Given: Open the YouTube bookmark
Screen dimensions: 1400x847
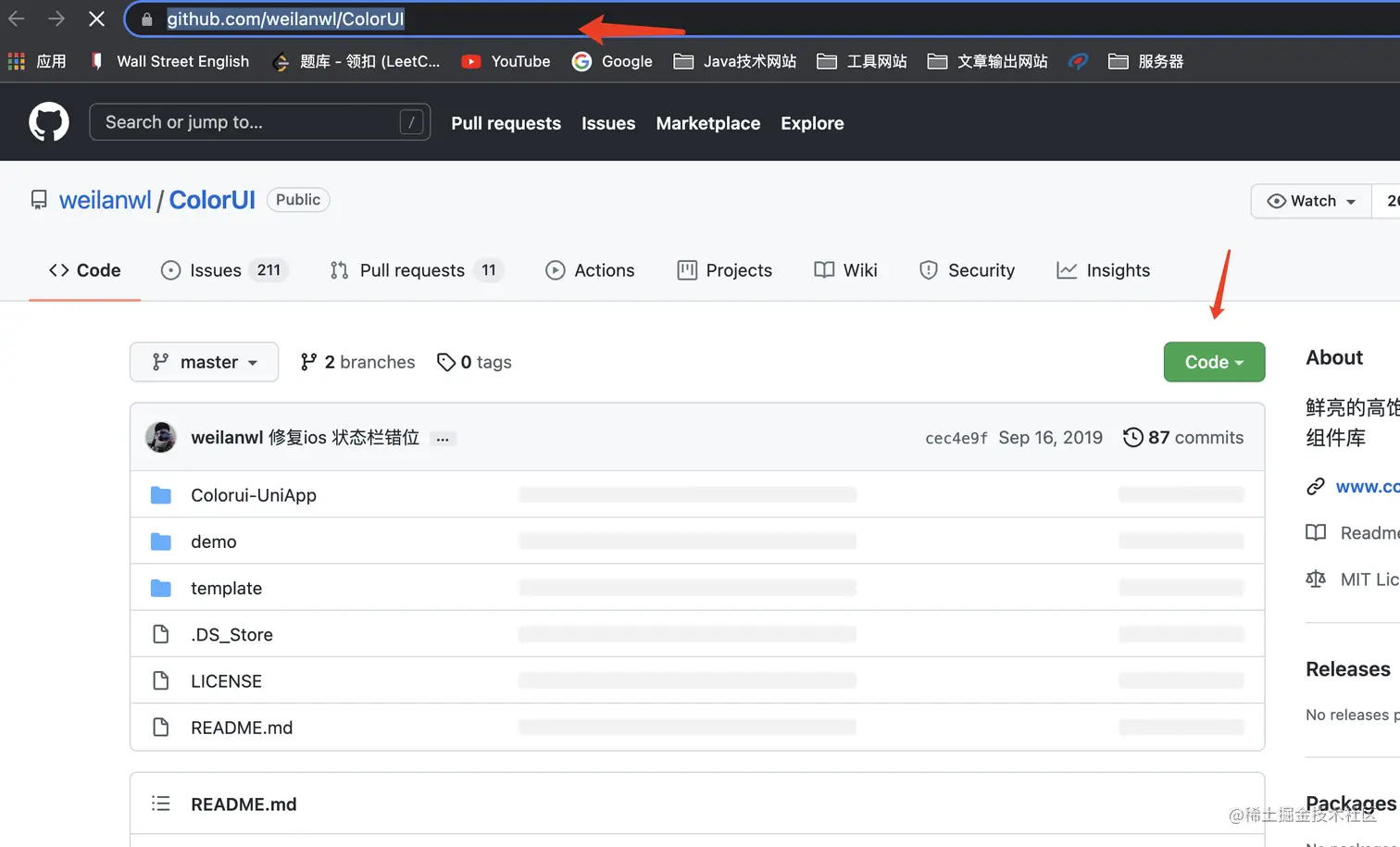Looking at the screenshot, I should coord(506,61).
